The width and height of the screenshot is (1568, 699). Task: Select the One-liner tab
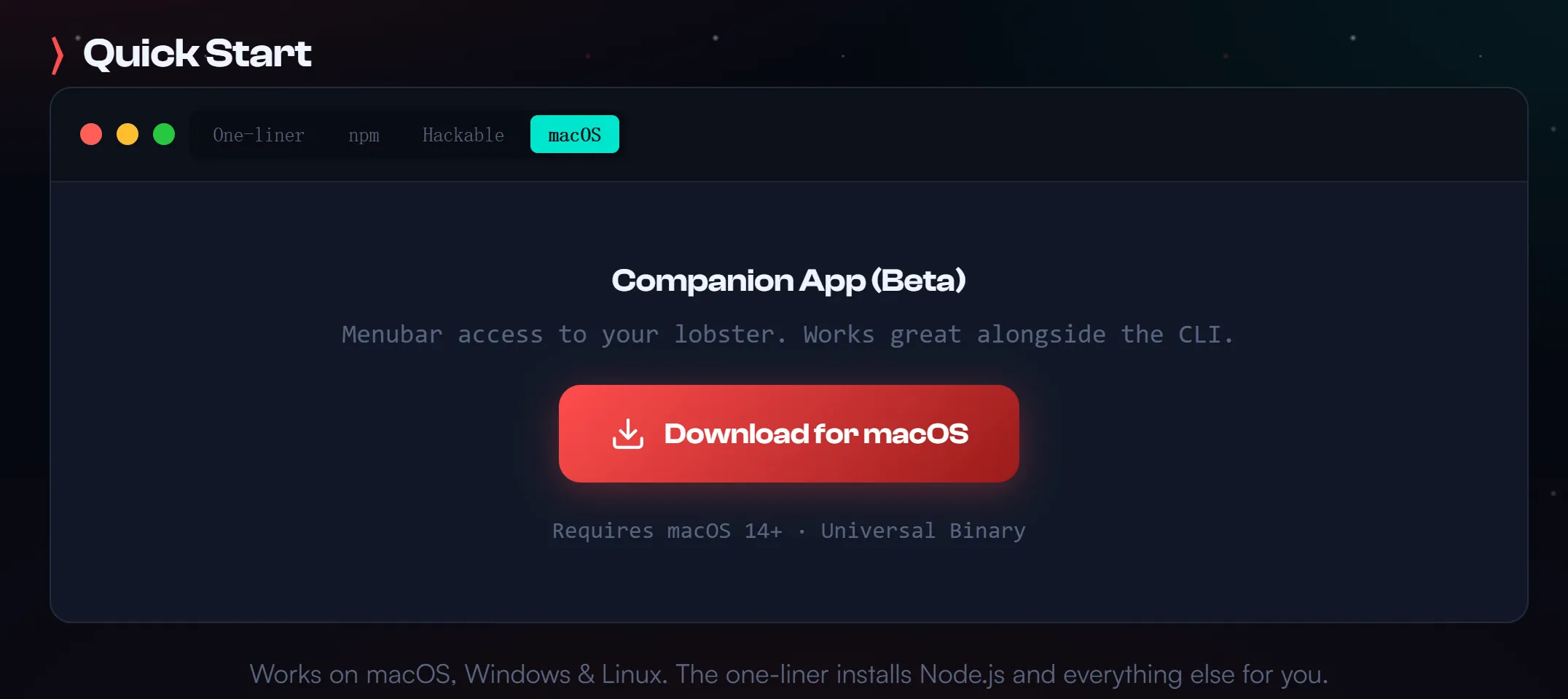tap(258, 135)
